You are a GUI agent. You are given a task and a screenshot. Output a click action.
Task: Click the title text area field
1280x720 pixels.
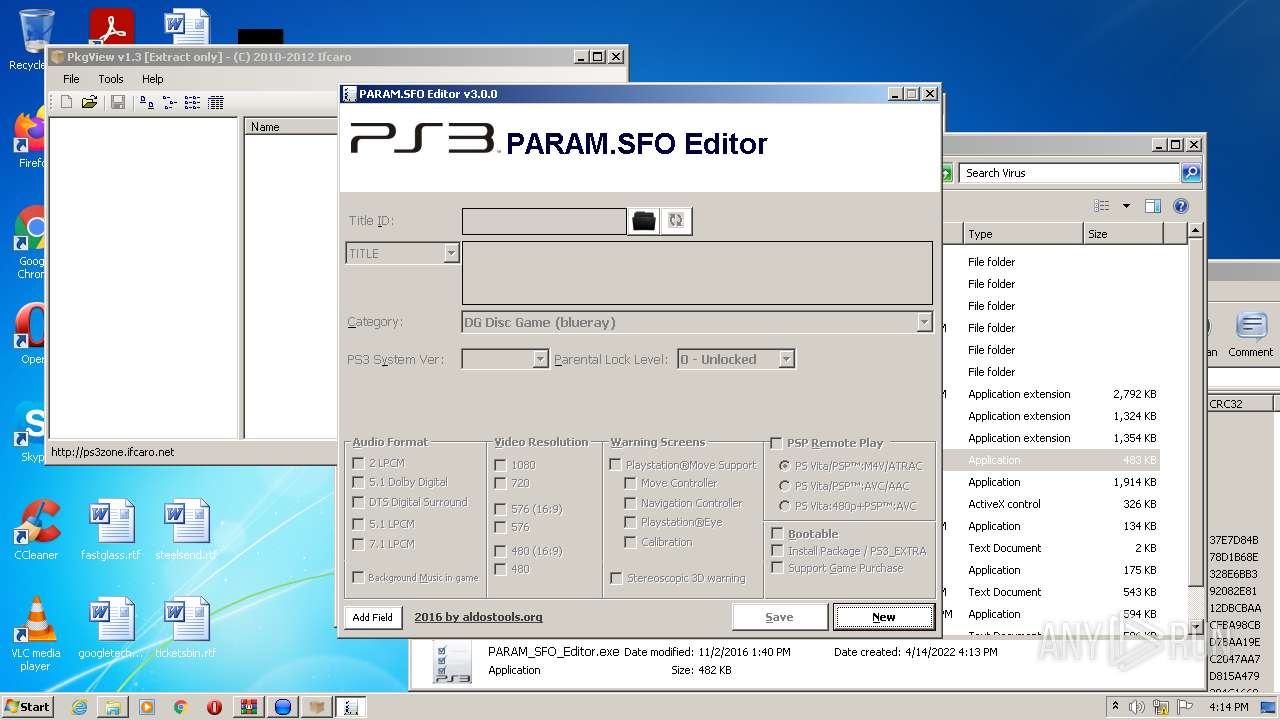tap(697, 272)
